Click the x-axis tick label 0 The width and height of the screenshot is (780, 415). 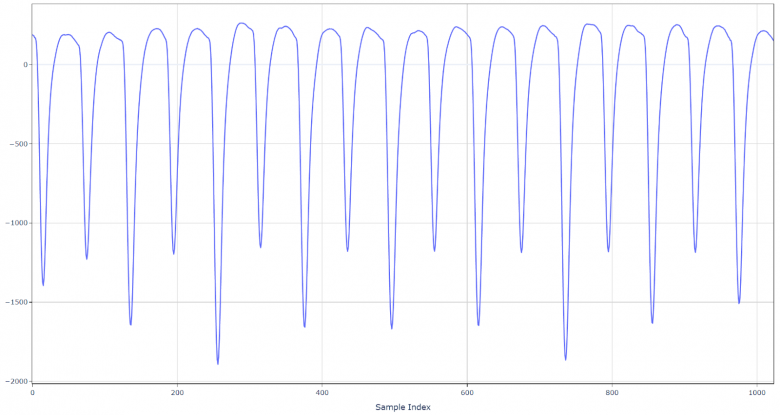pyautogui.click(x=33, y=392)
